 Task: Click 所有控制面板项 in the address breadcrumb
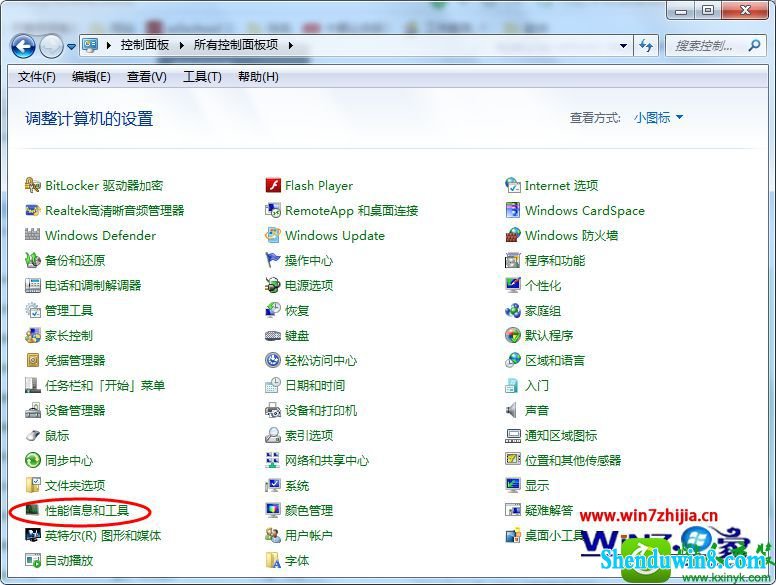236,45
